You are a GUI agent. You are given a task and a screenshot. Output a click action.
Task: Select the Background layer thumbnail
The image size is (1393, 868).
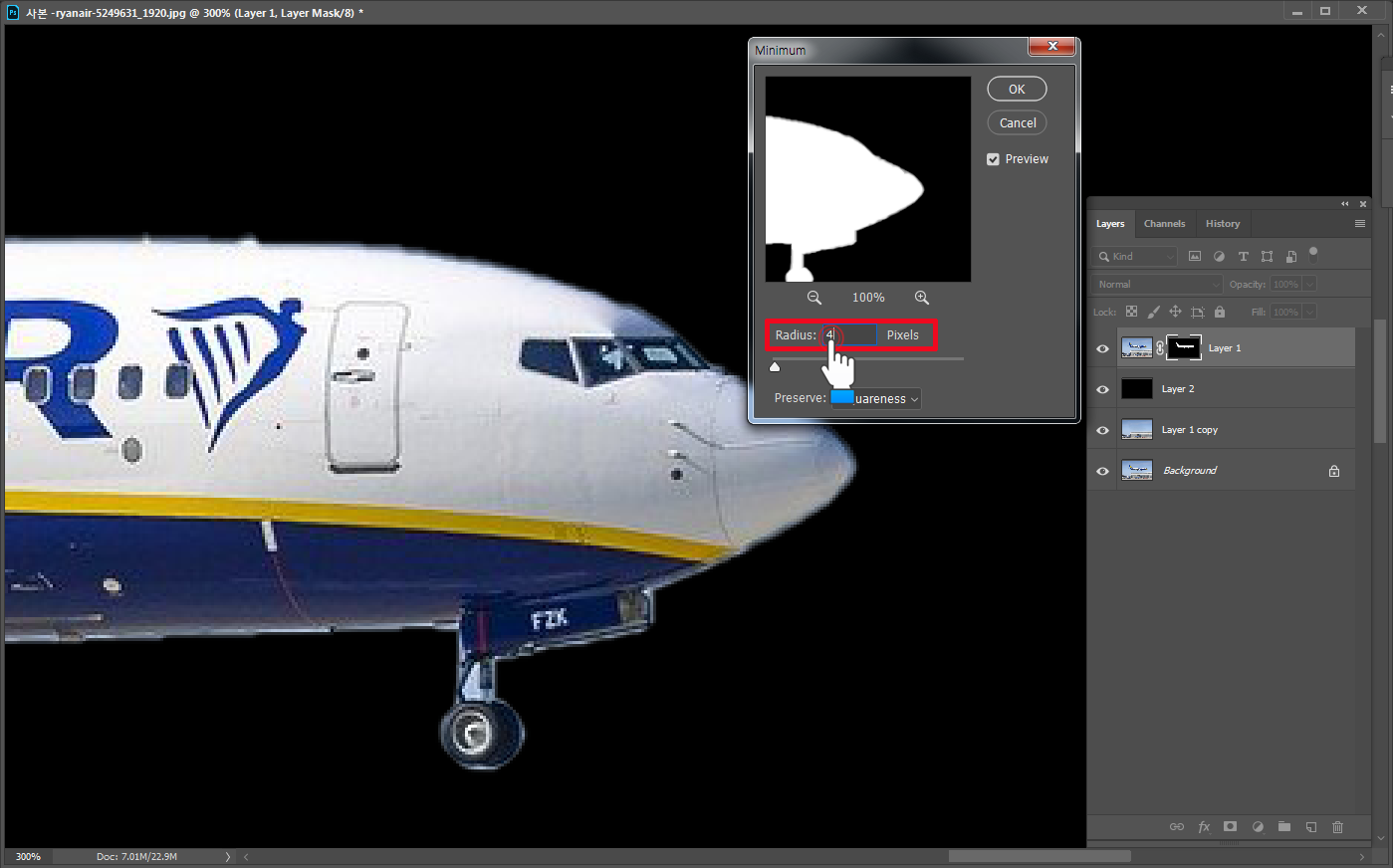coord(1137,471)
